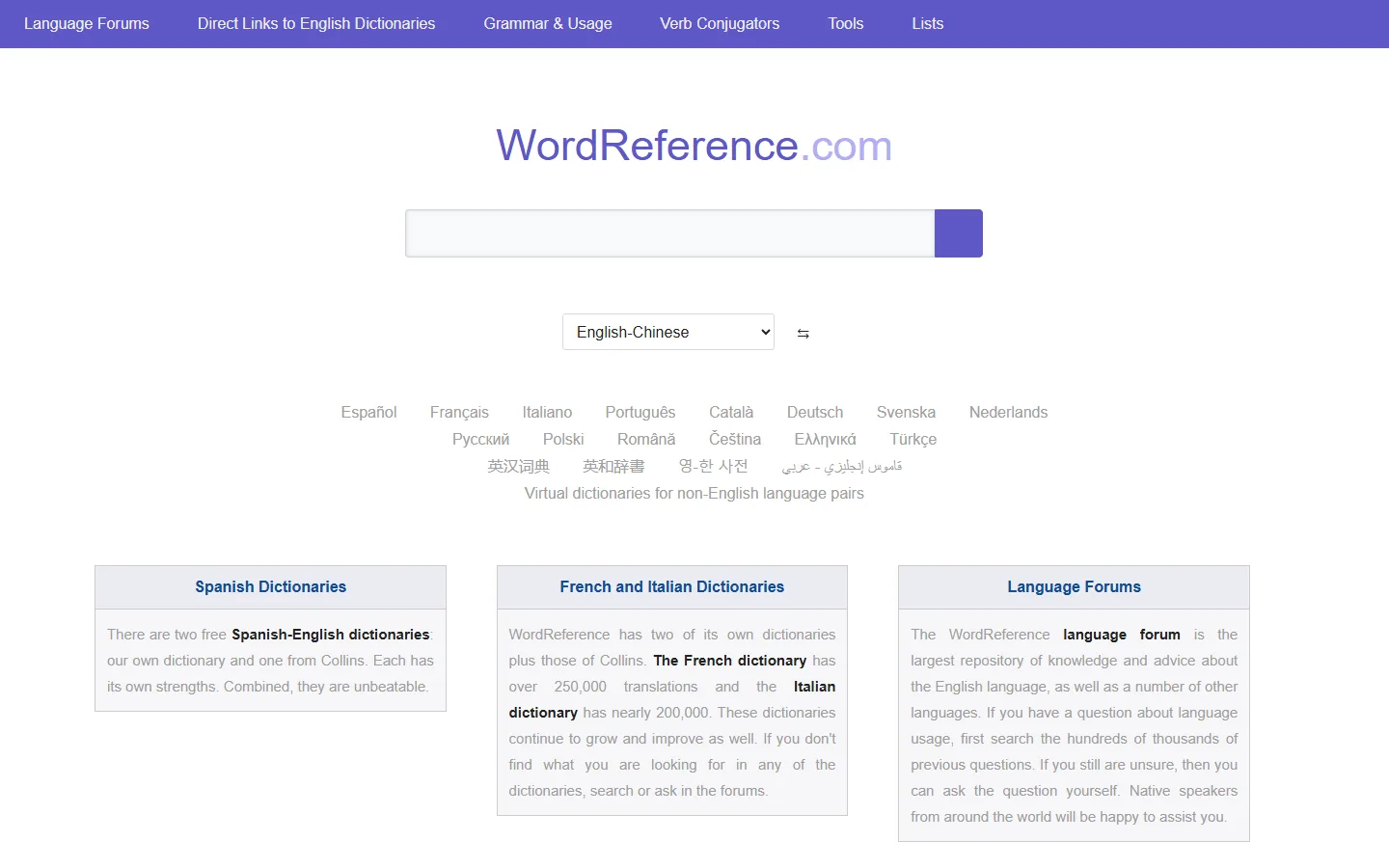1389x868 pixels.
Task: Open the French and Italian Dictionaries heading
Action: click(x=672, y=586)
